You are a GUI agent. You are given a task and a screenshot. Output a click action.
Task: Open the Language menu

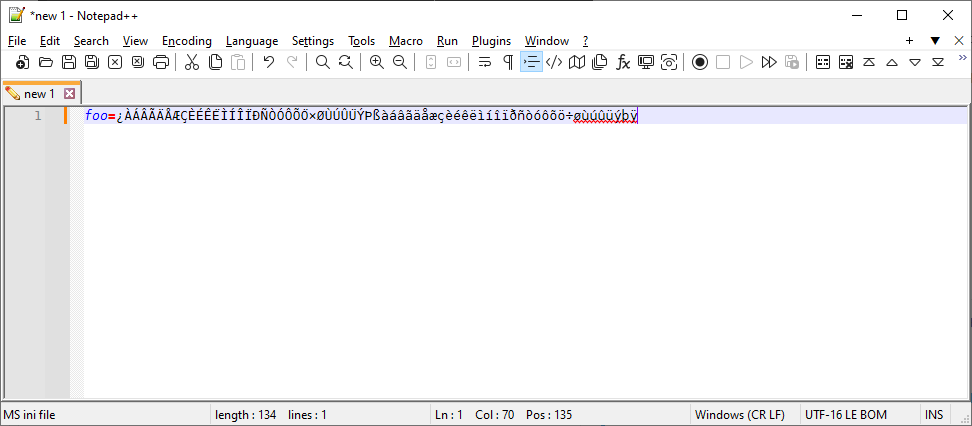pos(252,41)
